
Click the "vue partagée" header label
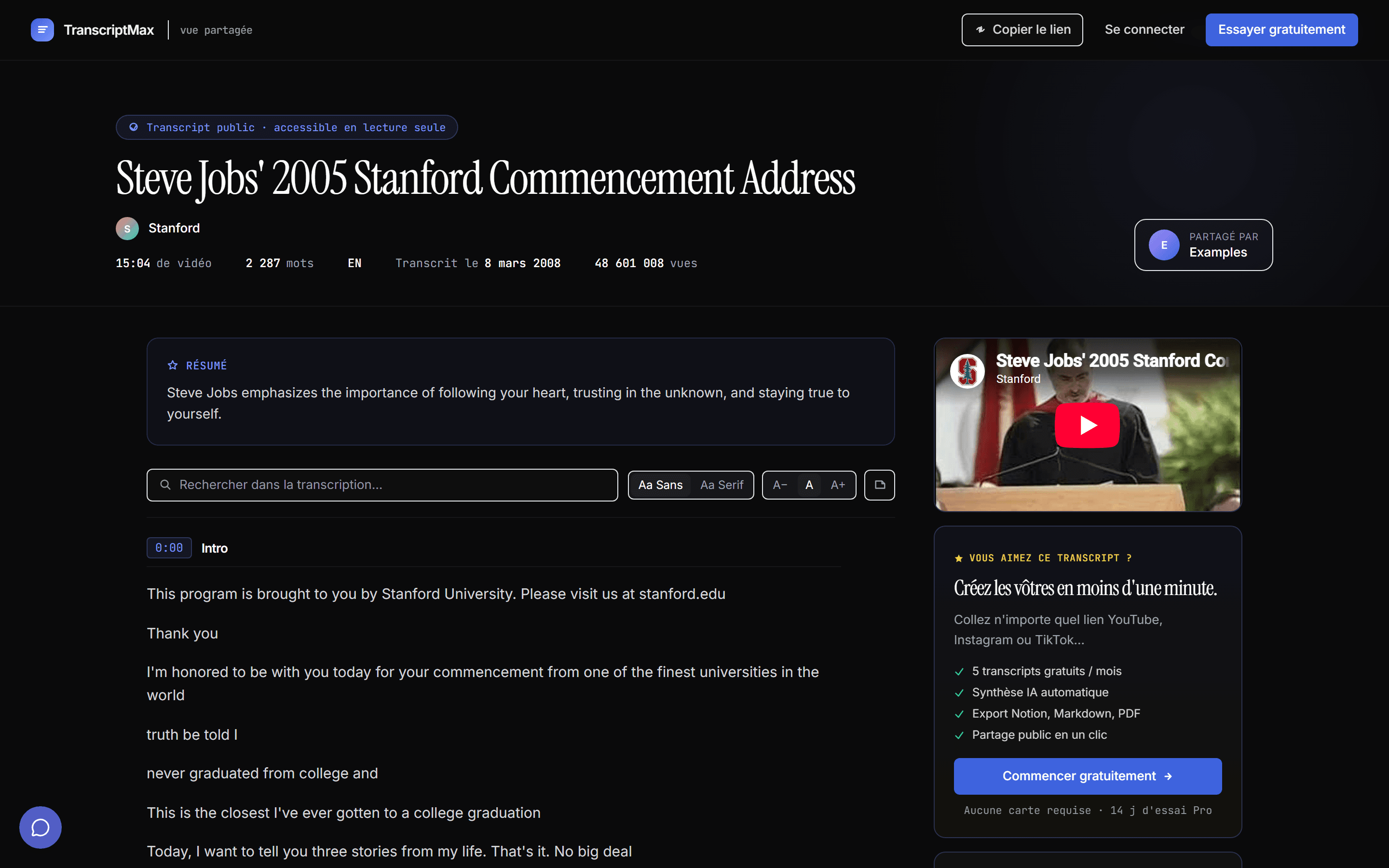click(217, 30)
